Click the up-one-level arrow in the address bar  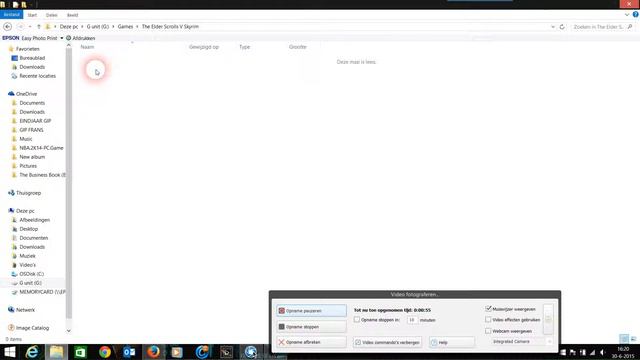click(x=39, y=27)
